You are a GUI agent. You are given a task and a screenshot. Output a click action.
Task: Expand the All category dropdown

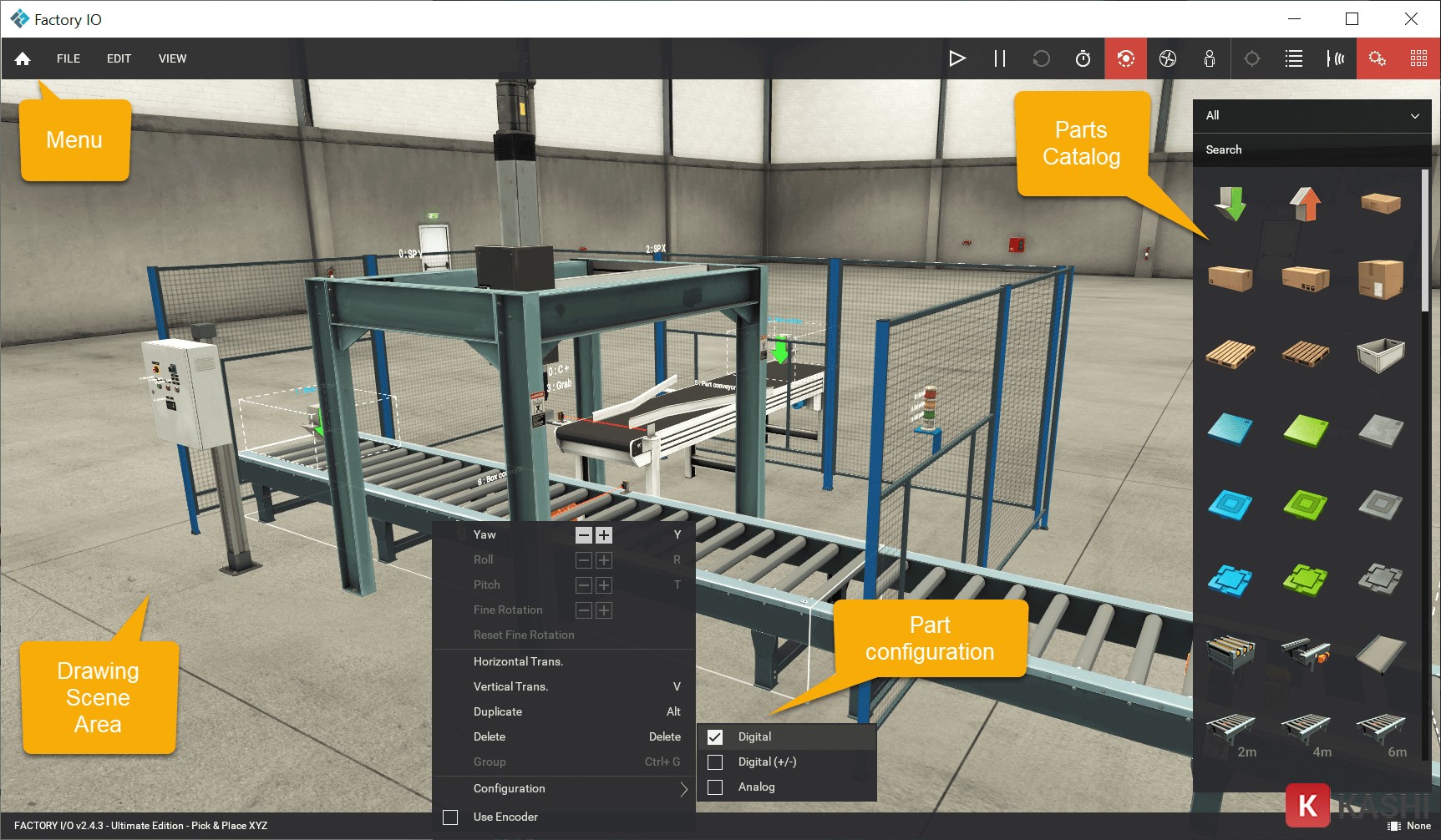pos(1312,116)
